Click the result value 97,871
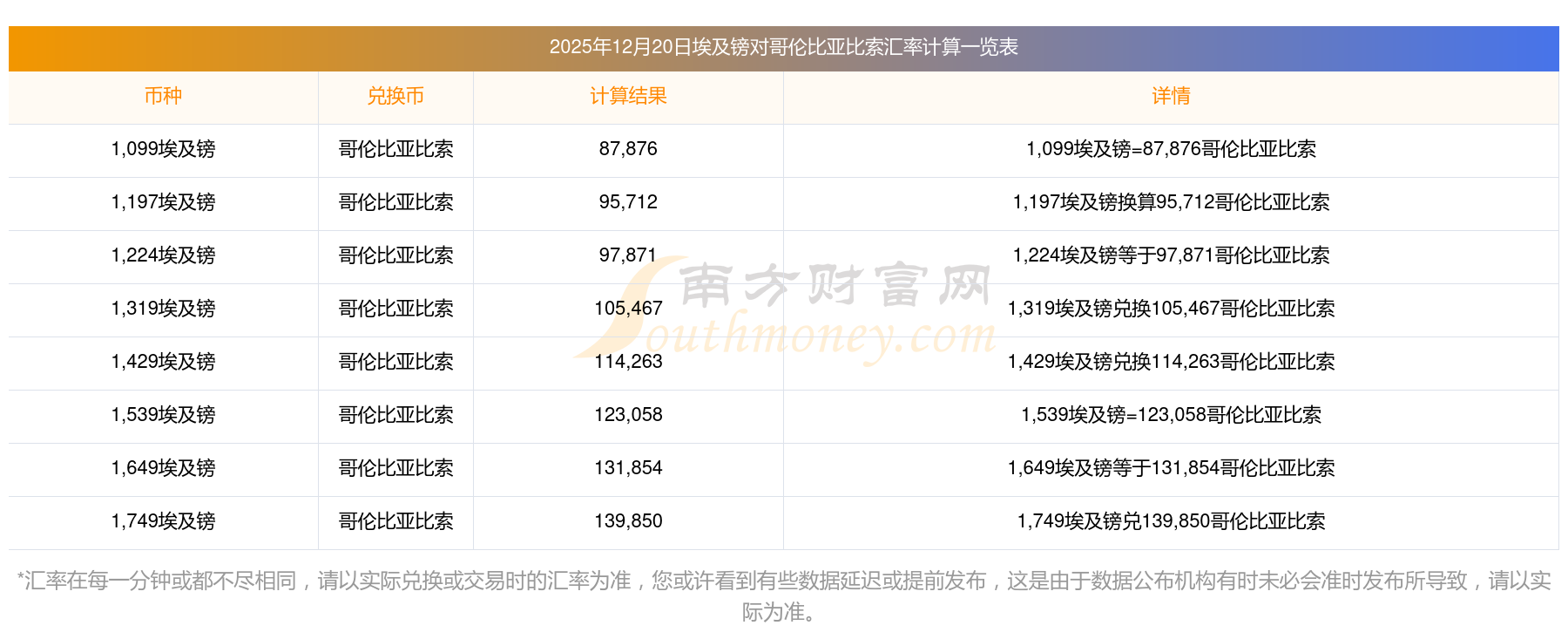This screenshot has width=1568, height=639. tap(628, 255)
